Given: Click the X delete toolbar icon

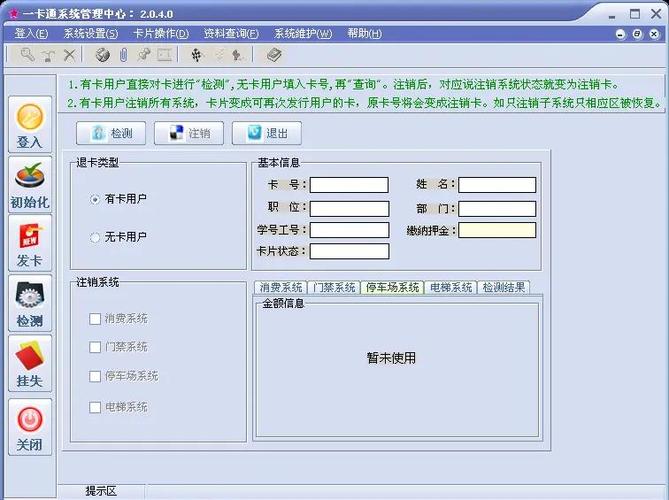Looking at the screenshot, I should (x=70, y=55).
